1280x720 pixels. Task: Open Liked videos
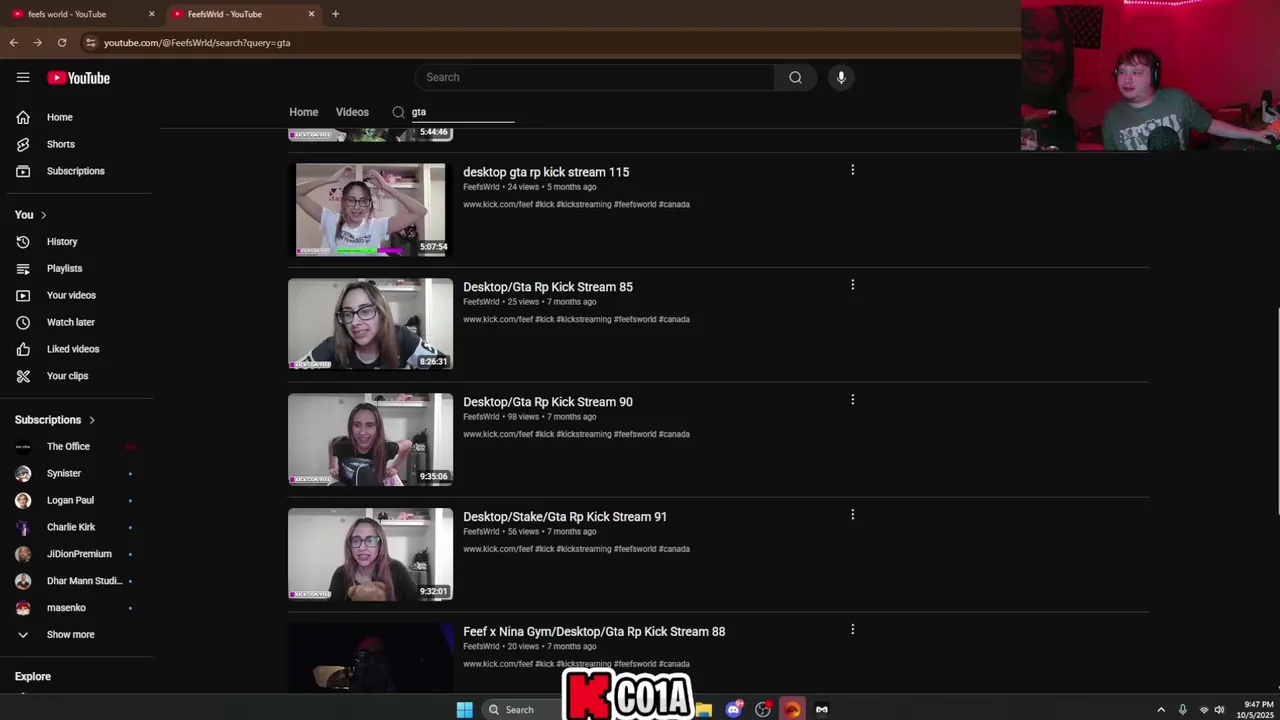click(77, 349)
